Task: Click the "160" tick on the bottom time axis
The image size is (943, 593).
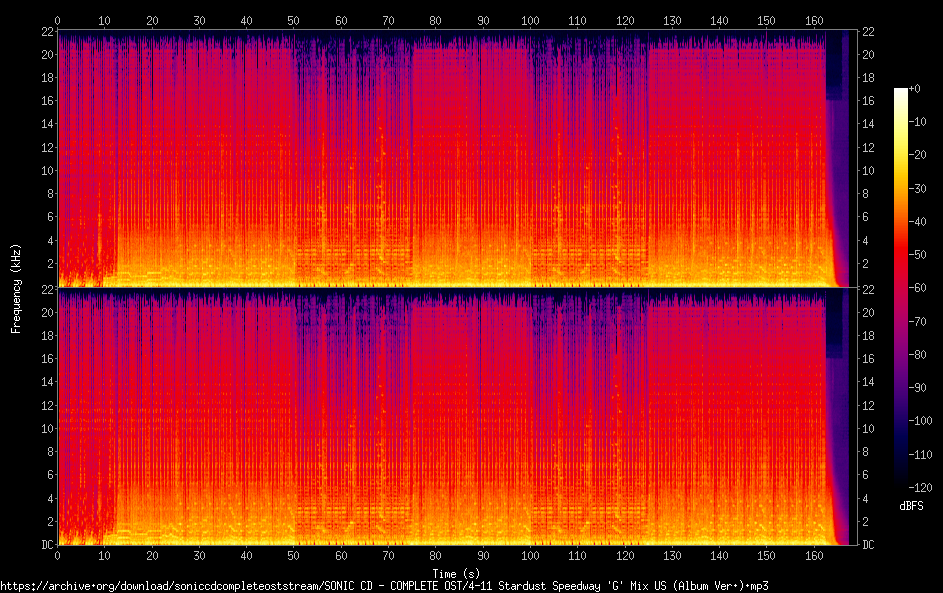Action: (813, 556)
